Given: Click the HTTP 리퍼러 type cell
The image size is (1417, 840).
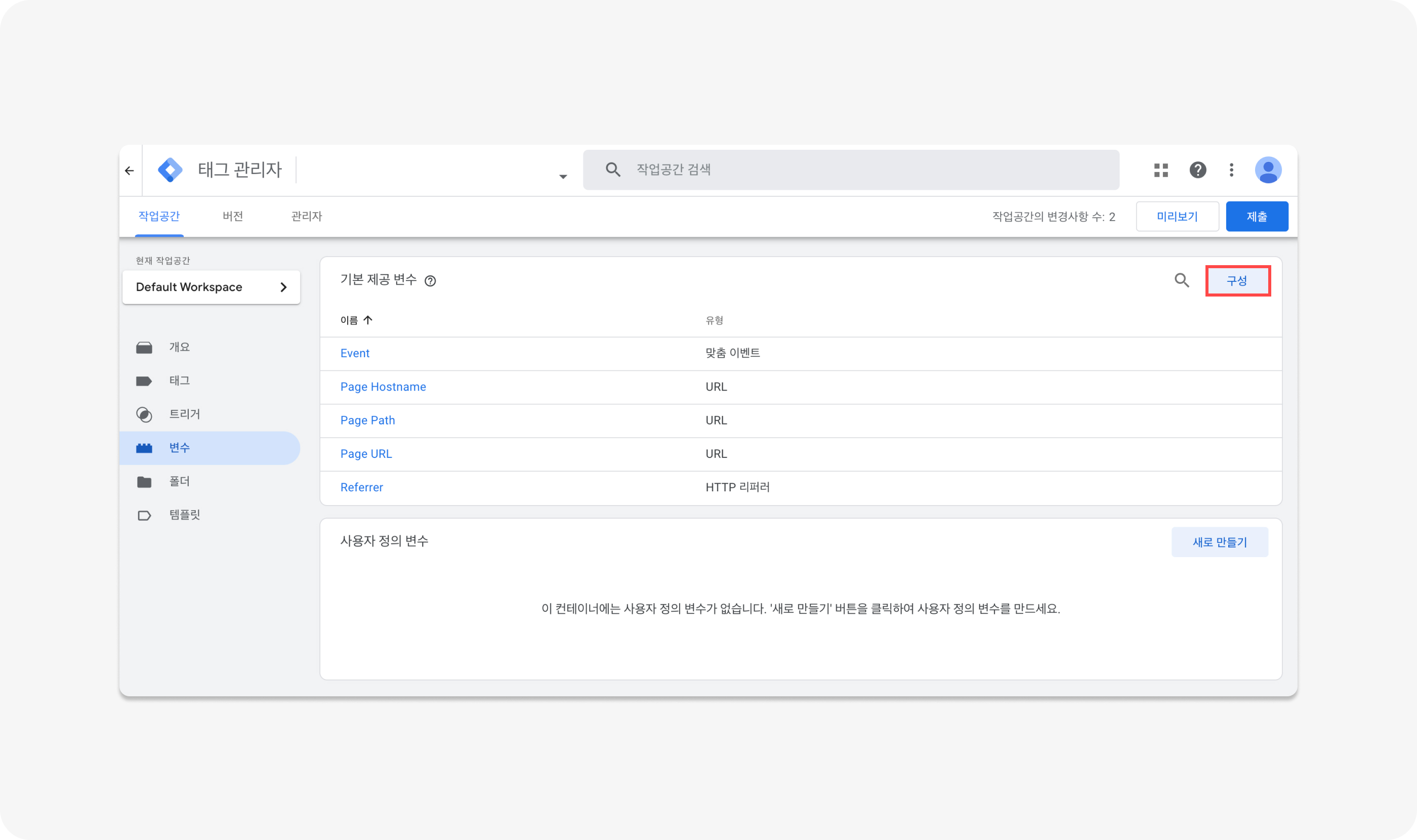Looking at the screenshot, I should tap(738, 487).
